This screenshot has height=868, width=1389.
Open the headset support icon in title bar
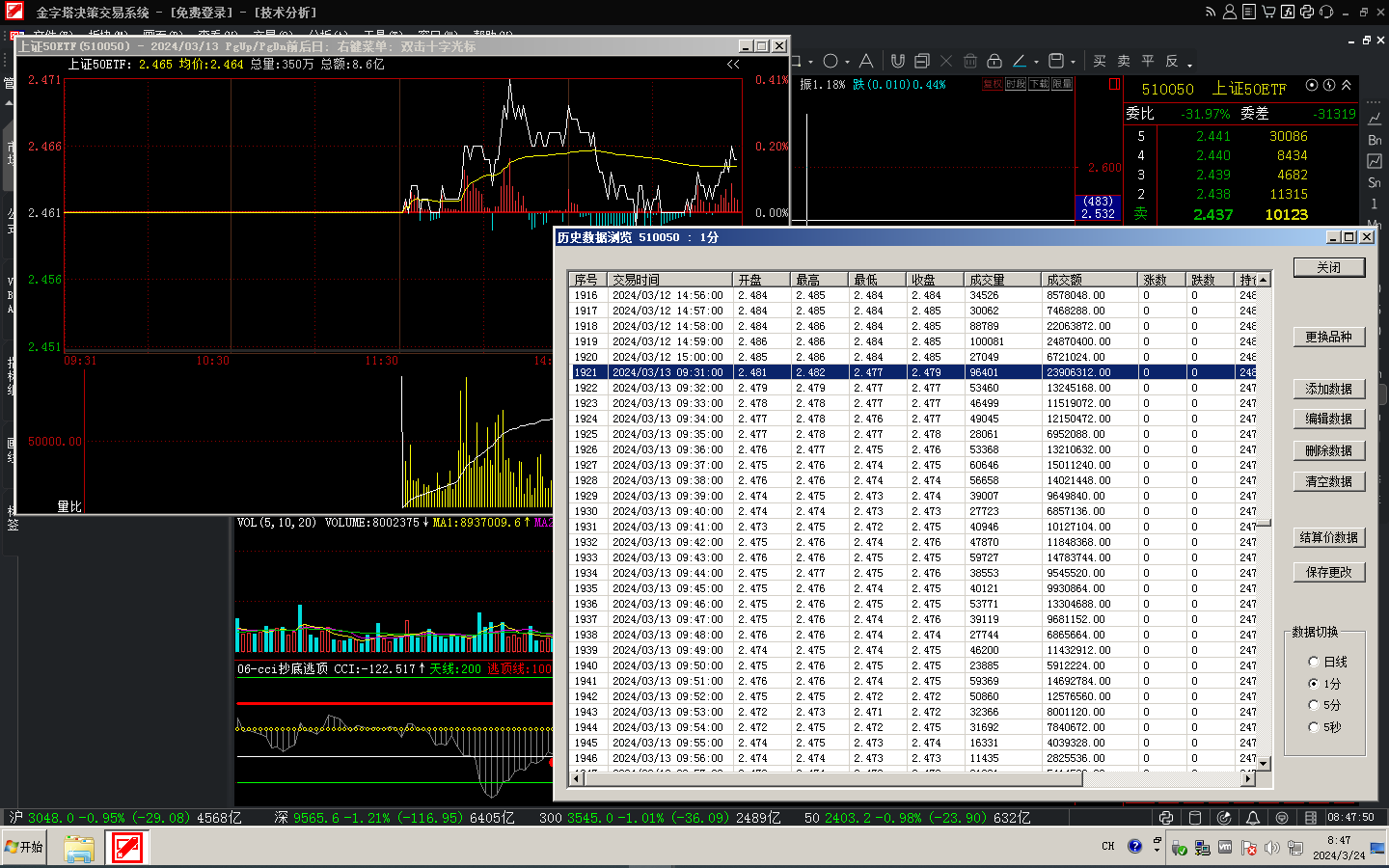(1326, 12)
